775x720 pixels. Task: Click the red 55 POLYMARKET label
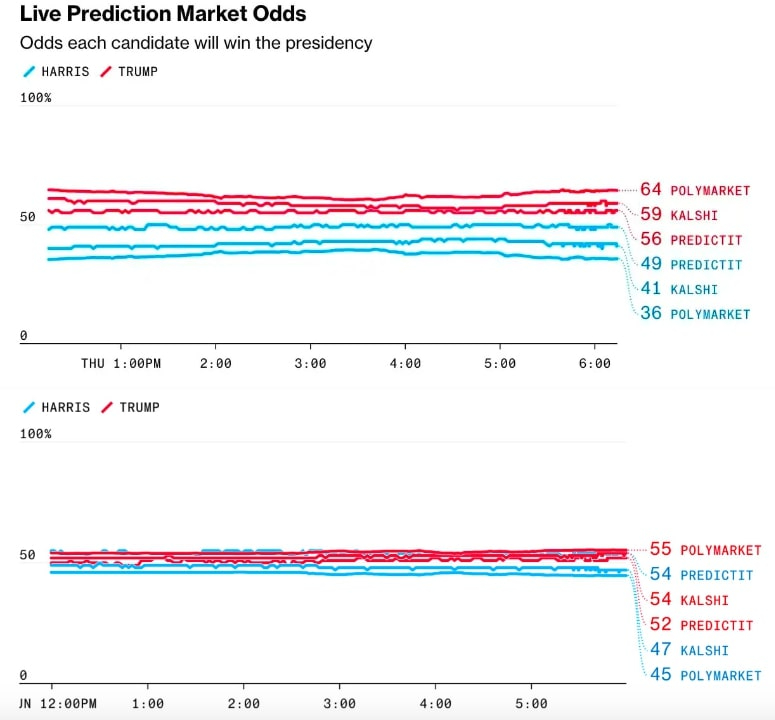(705, 550)
